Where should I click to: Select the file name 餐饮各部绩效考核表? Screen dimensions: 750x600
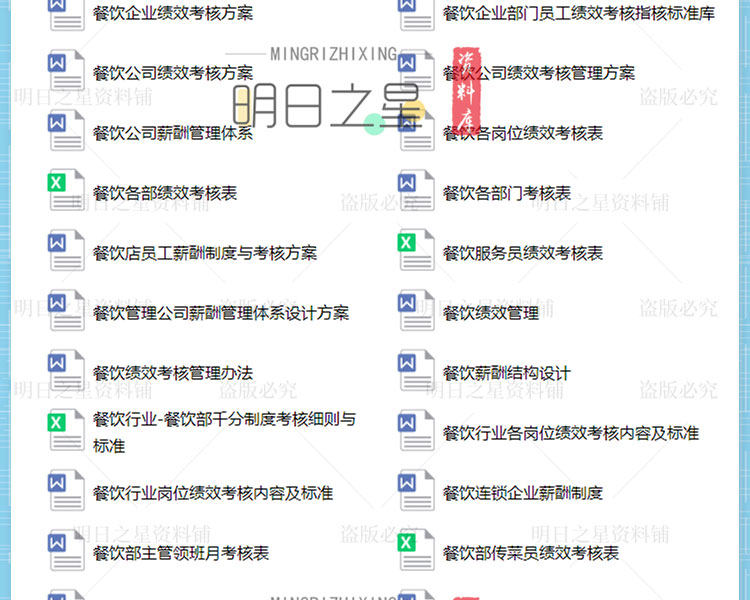pos(165,193)
